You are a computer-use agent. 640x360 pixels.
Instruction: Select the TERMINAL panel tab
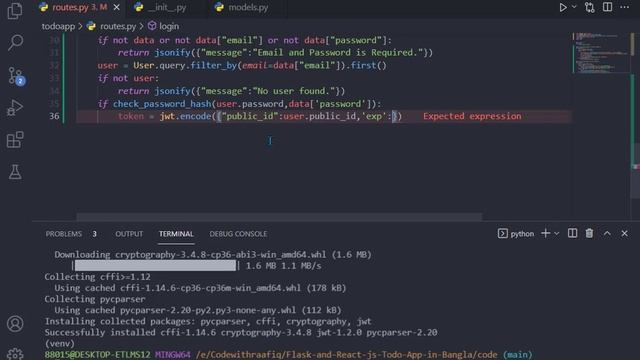[176, 234]
